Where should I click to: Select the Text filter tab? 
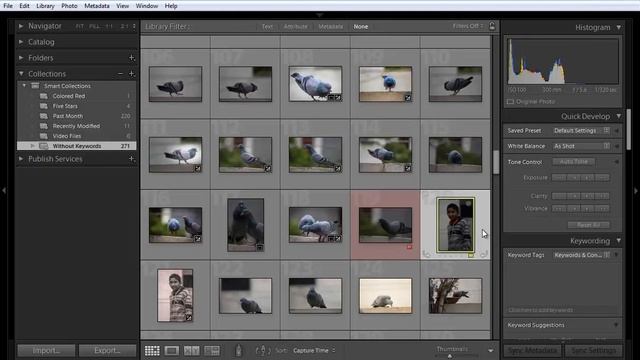coord(267,27)
